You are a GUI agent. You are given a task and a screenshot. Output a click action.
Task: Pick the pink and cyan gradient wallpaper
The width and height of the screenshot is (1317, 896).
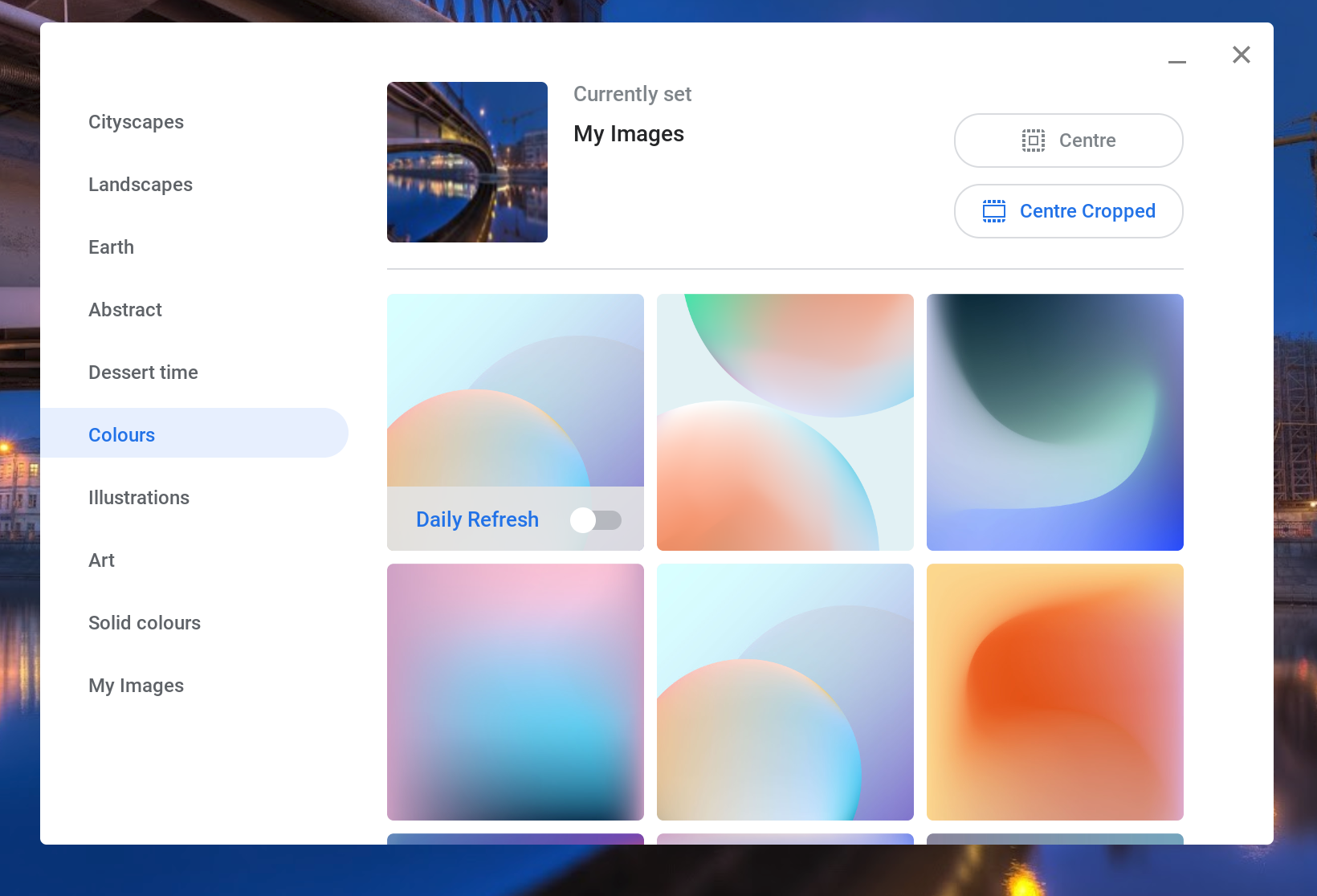[x=515, y=691]
